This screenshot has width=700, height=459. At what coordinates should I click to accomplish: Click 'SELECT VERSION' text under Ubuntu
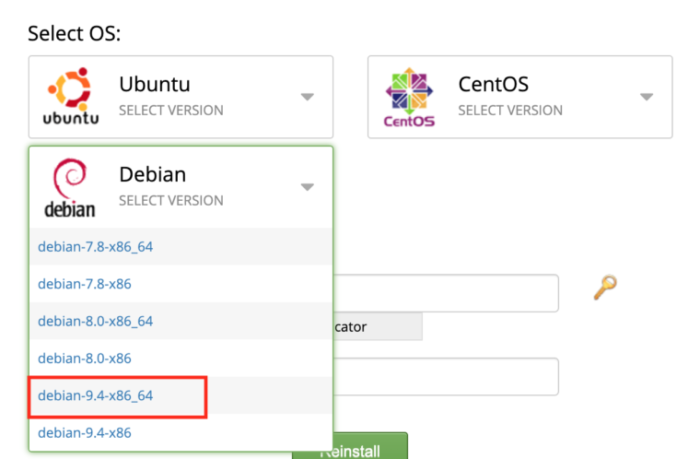click(x=171, y=110)
